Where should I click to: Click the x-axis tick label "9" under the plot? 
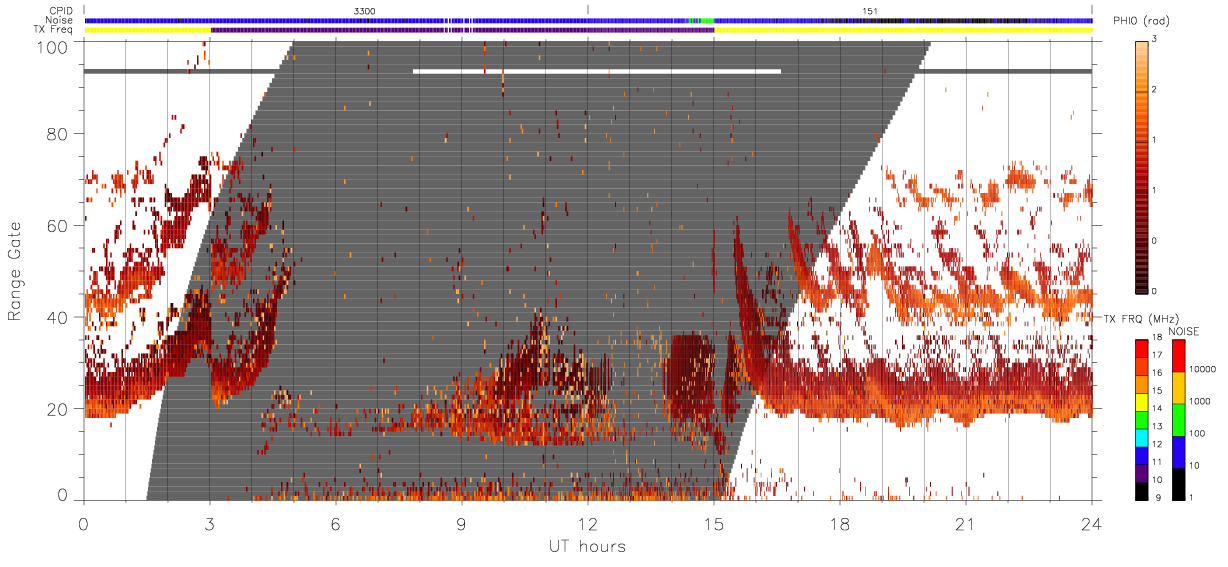461,523
